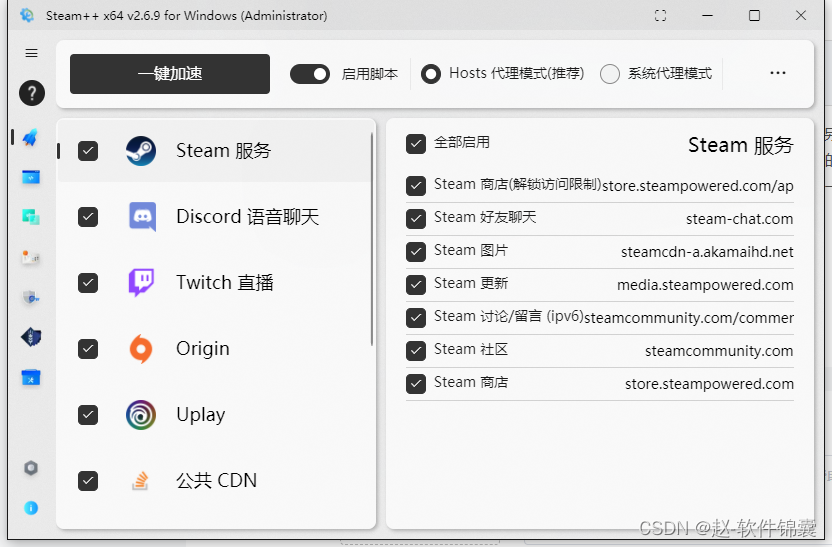This screenshot has height=547, width=832.
Task: Toggle the 启用脚本 switch
Action: [x=310, y=74]
